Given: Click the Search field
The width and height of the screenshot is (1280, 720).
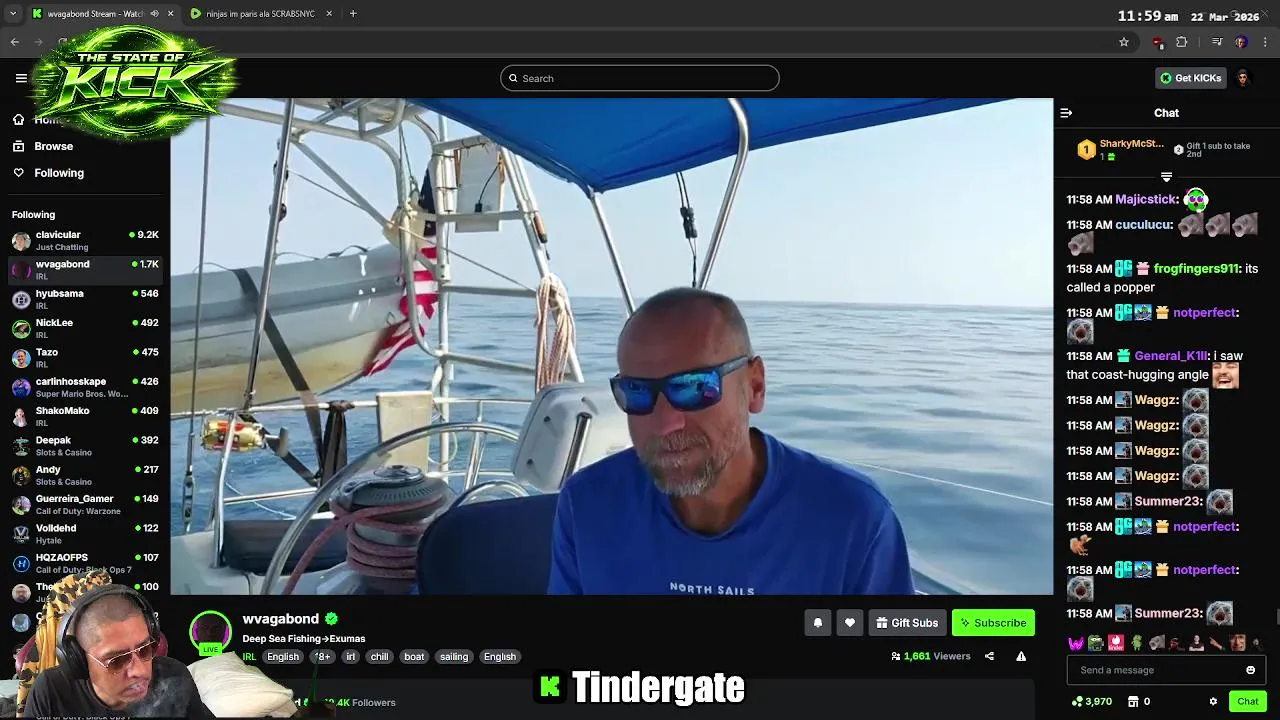Looking at the screenshot, I should (x=640, y=78).
